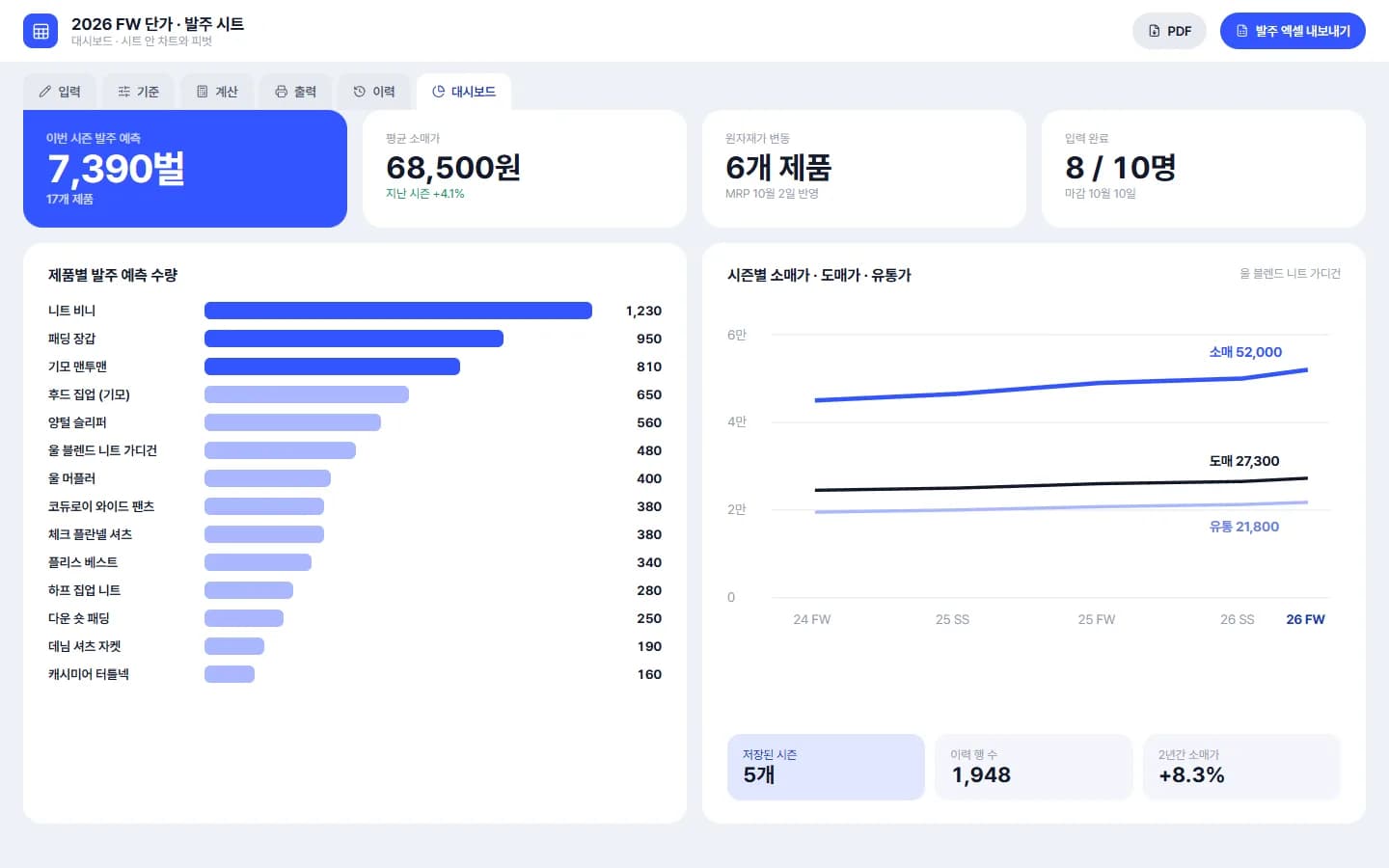Click the 기모 맨투맨 bar

(332, 366)
